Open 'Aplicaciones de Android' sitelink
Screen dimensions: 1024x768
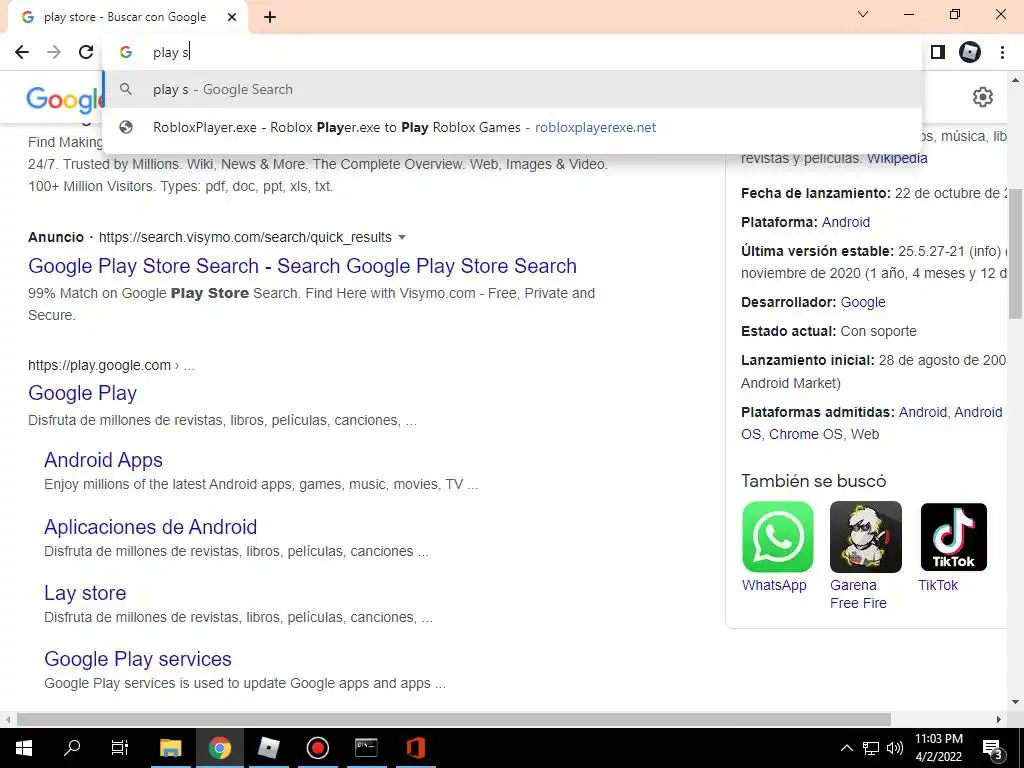(150, 526)
